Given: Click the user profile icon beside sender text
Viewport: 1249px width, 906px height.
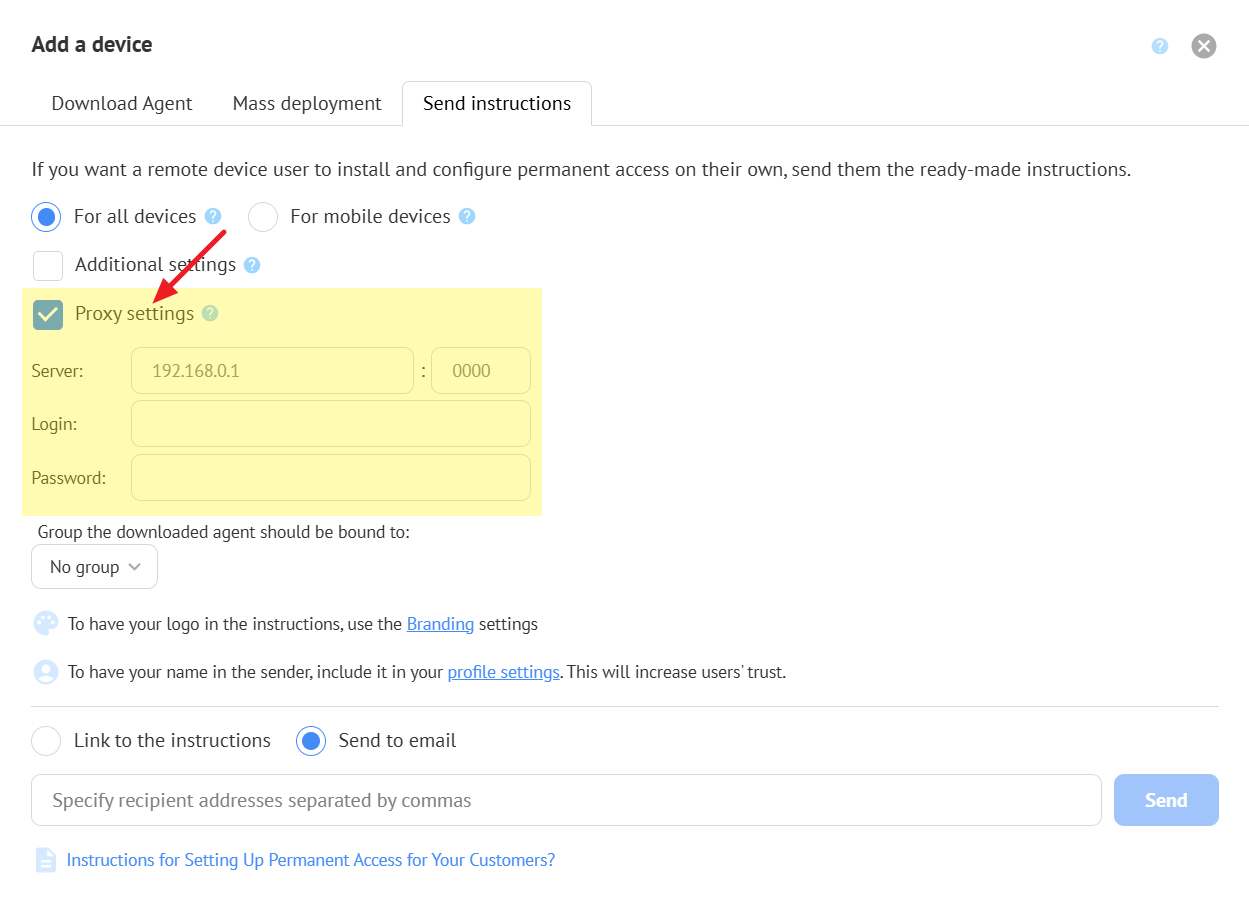Looking at the screenshot, I should [x=46, y=672].
